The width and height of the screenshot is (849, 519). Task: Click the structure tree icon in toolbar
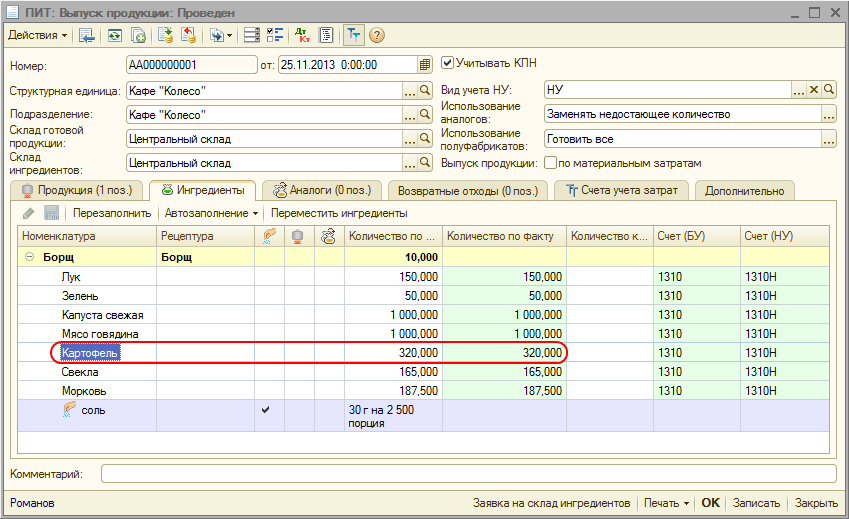(353, 36)
